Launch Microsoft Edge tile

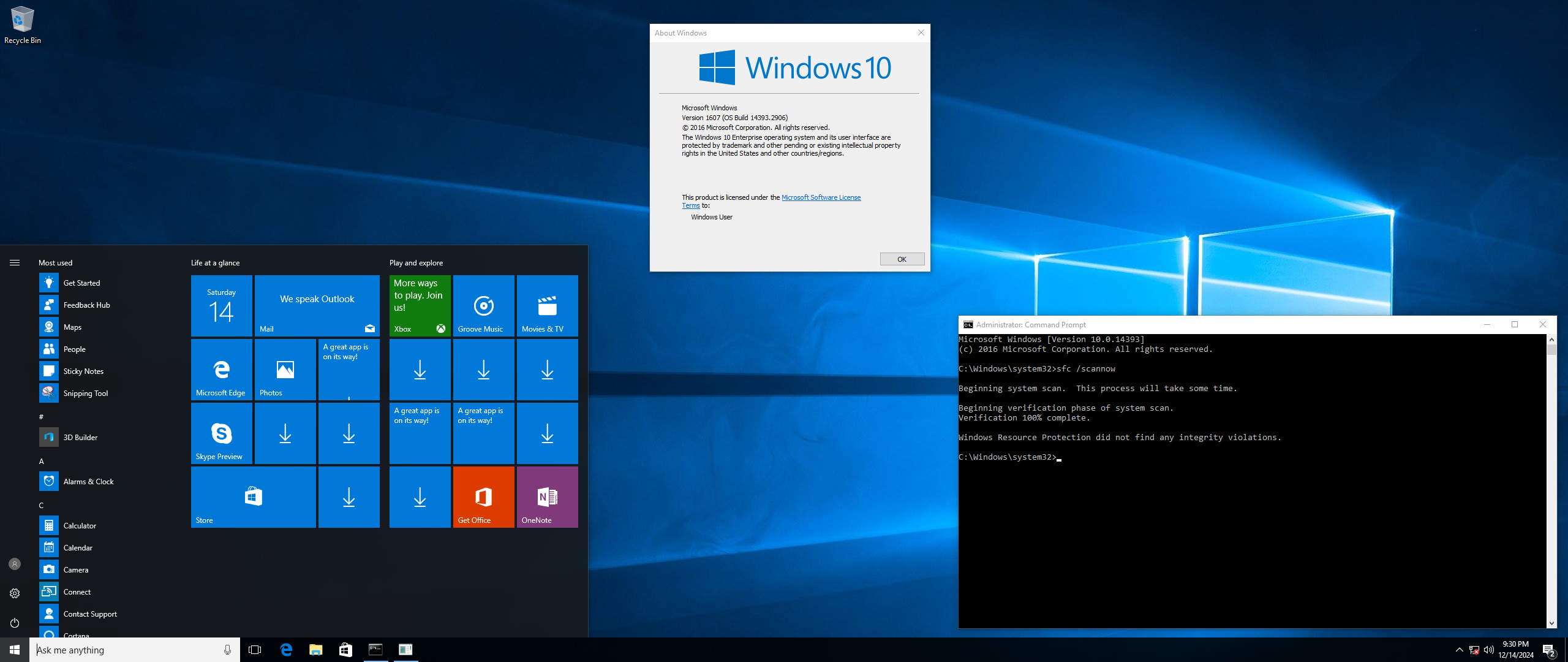coord(221,369)
